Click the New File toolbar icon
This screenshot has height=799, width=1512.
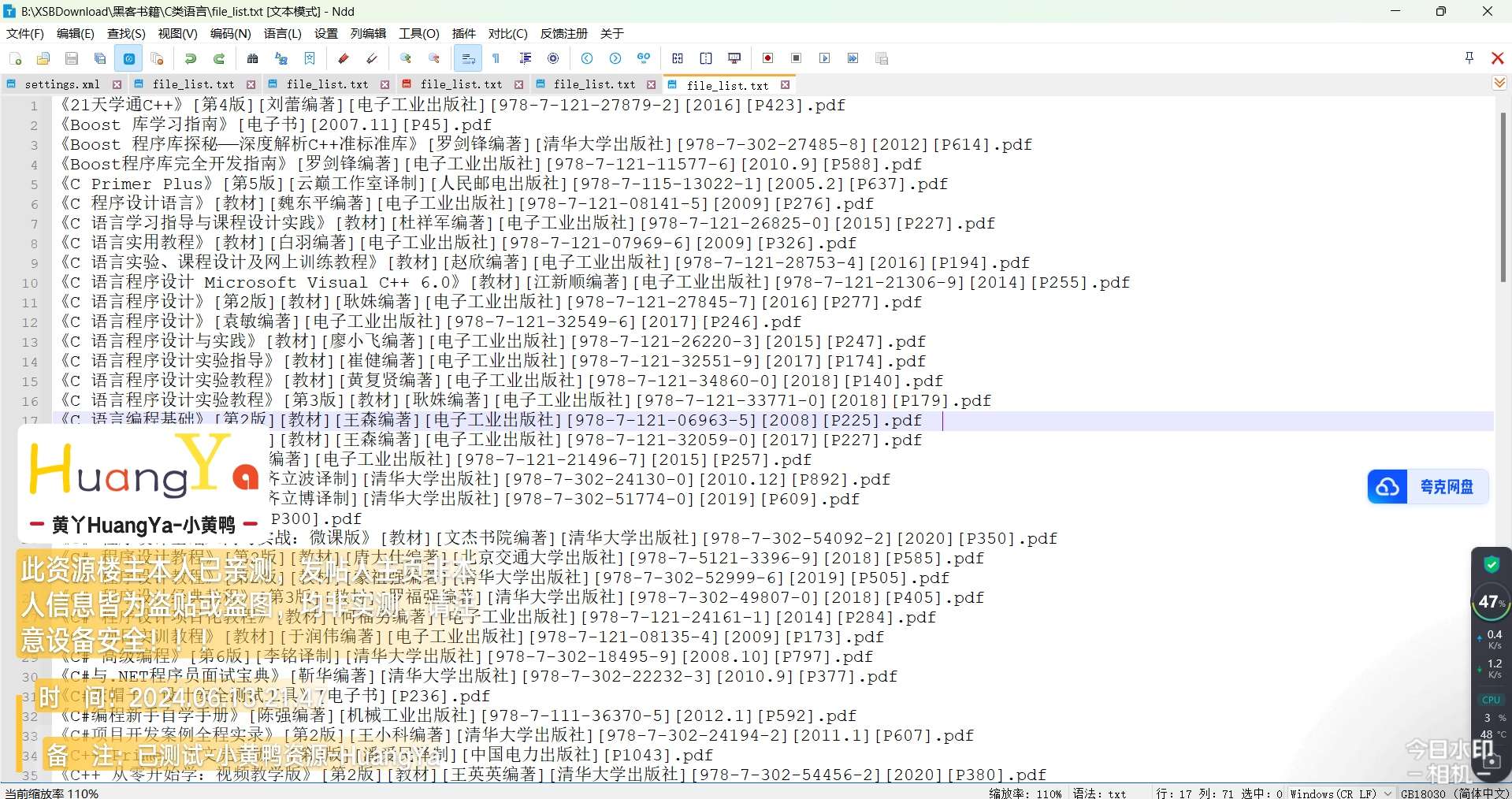(x=15, y=58)
